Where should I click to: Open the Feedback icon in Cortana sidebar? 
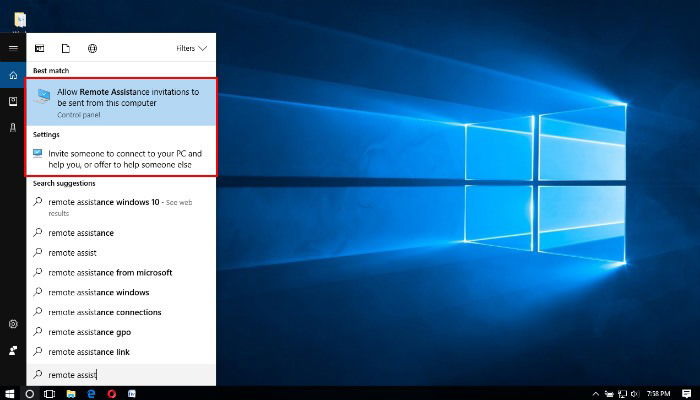pyautogui.click(x=13, y=350)
